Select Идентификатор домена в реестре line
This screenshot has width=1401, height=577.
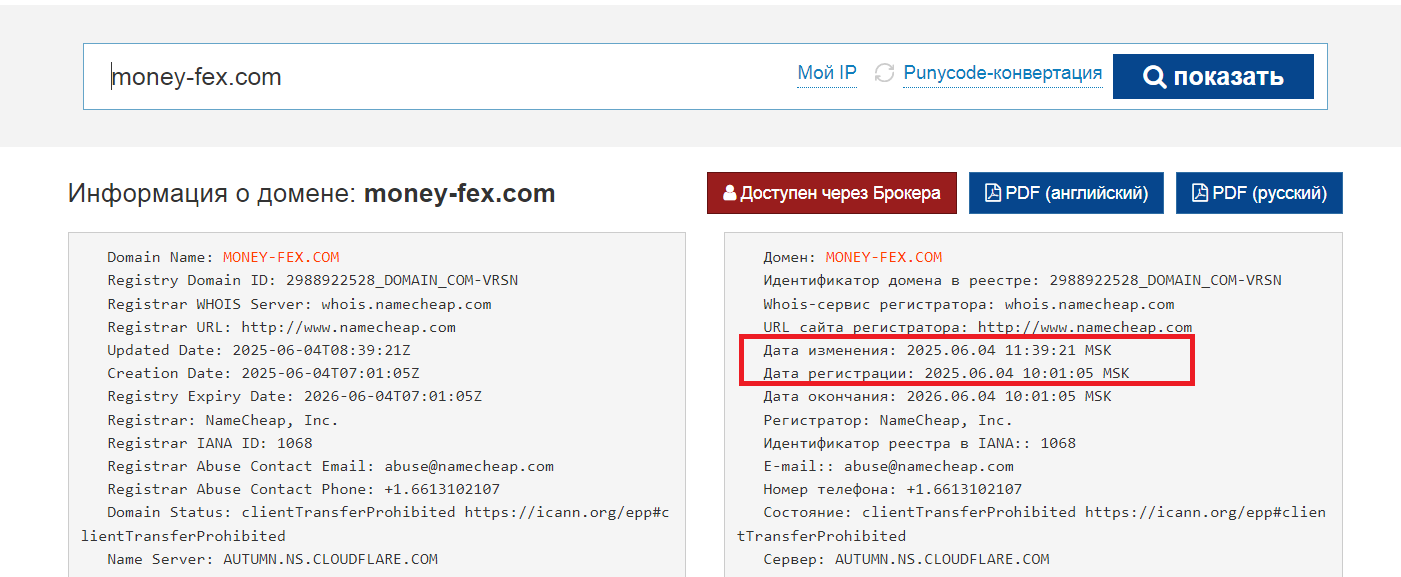[1022, 280]
